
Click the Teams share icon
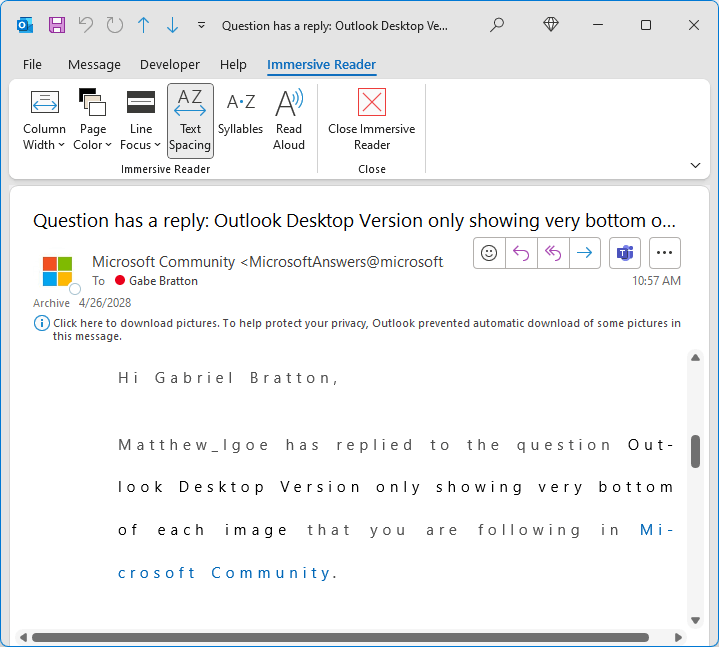coord(625,253)
